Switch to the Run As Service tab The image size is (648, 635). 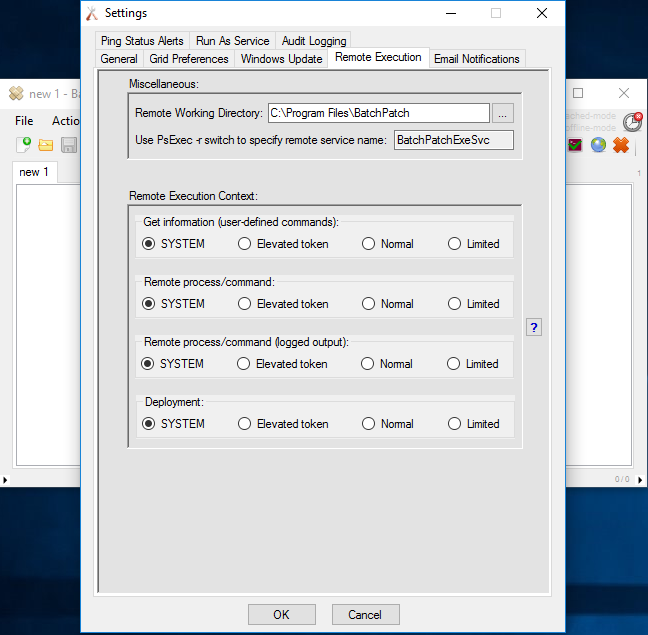coord(233,41)
